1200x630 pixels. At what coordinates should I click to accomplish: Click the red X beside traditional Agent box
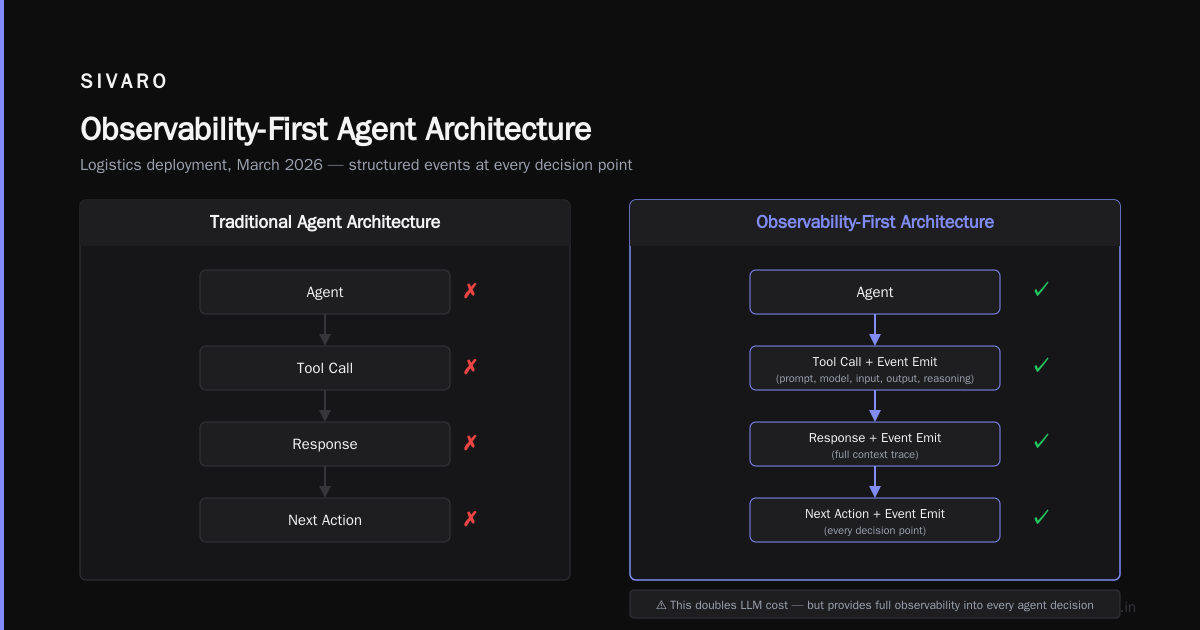[470, 291]
